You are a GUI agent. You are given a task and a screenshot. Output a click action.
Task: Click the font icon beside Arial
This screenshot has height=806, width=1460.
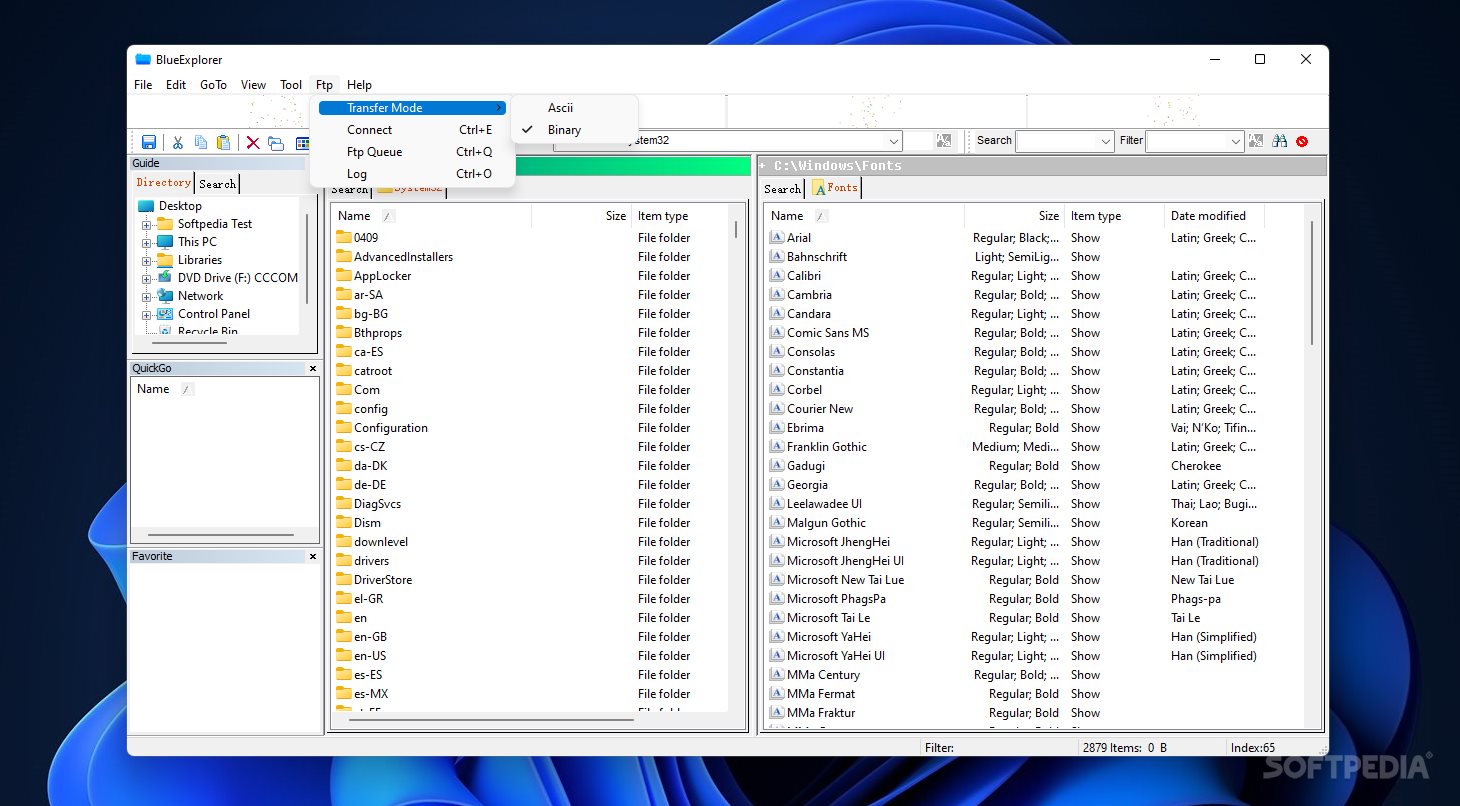(x=776, y=238)
